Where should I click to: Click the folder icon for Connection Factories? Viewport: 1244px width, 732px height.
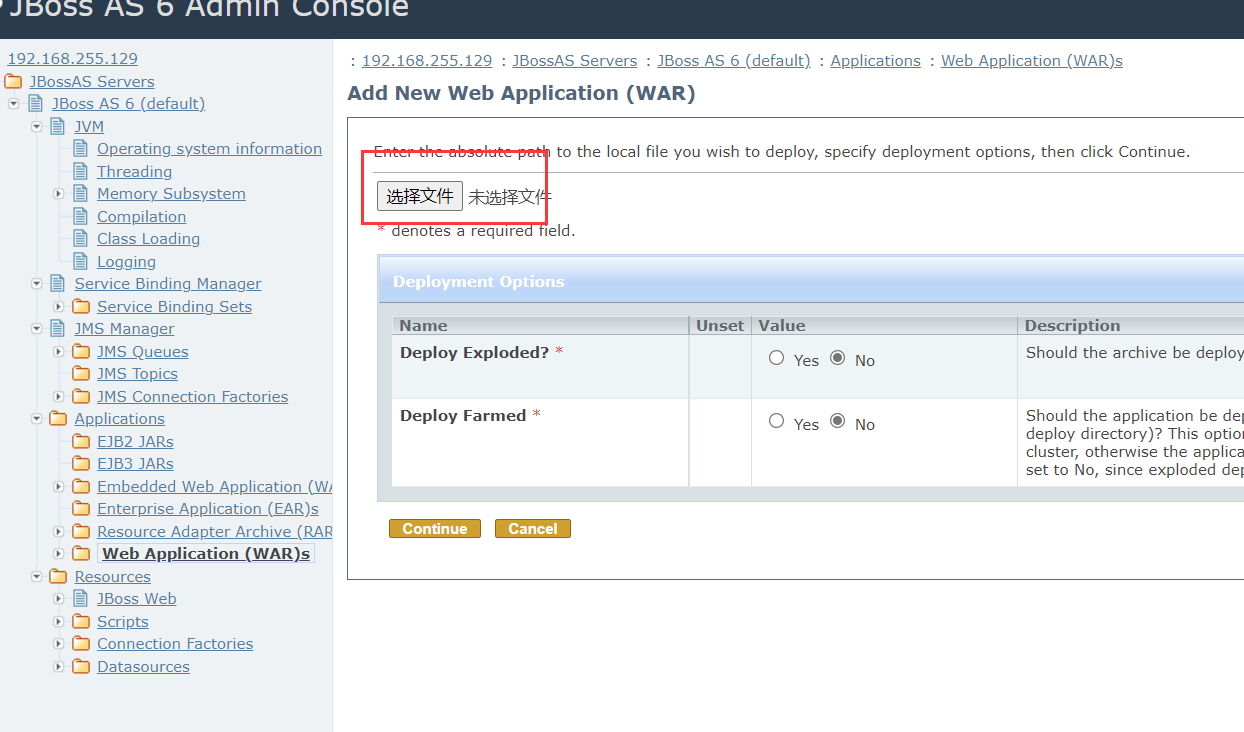[x=81, y=643]
